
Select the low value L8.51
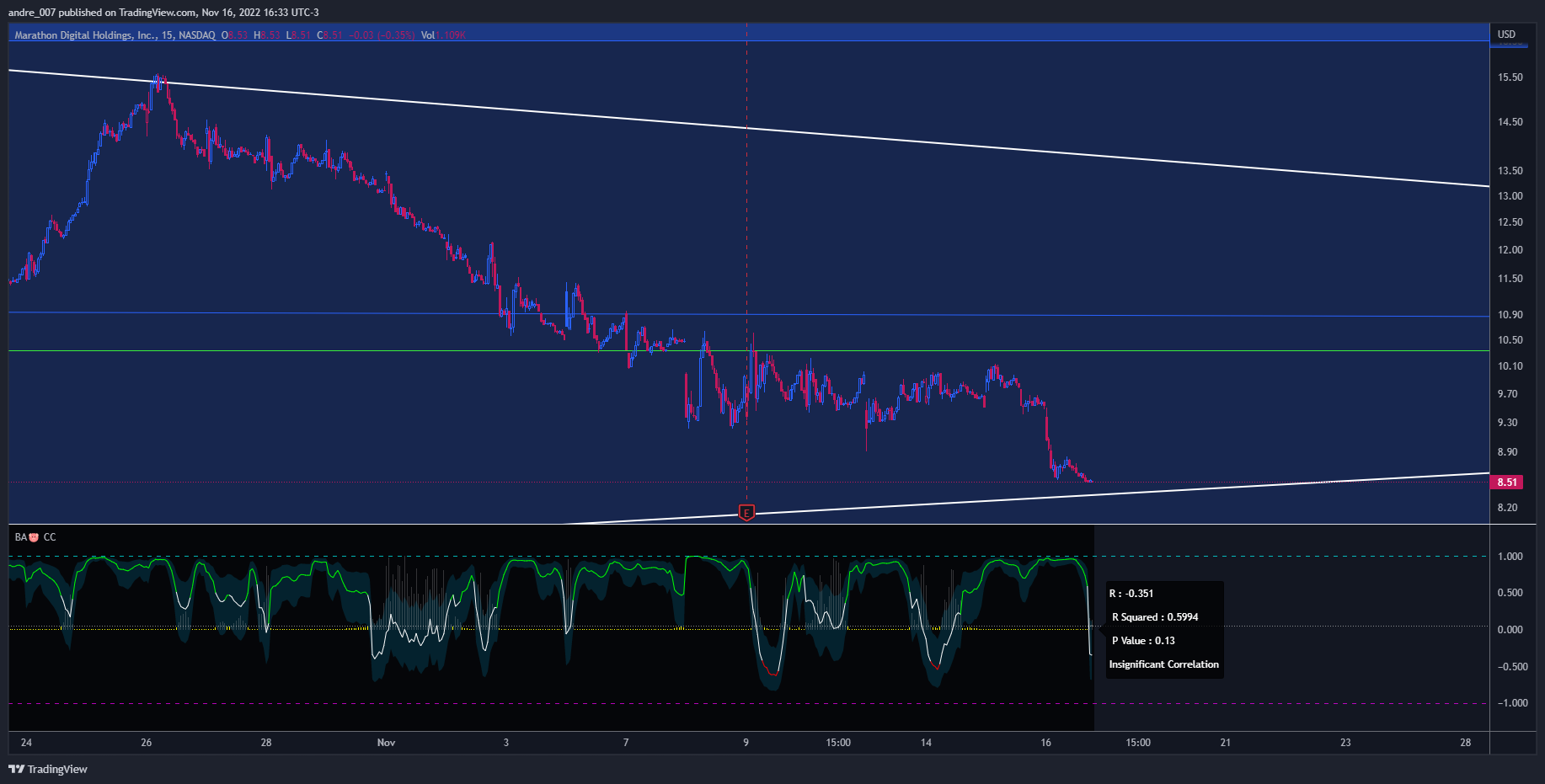click(x=299, y=35)
